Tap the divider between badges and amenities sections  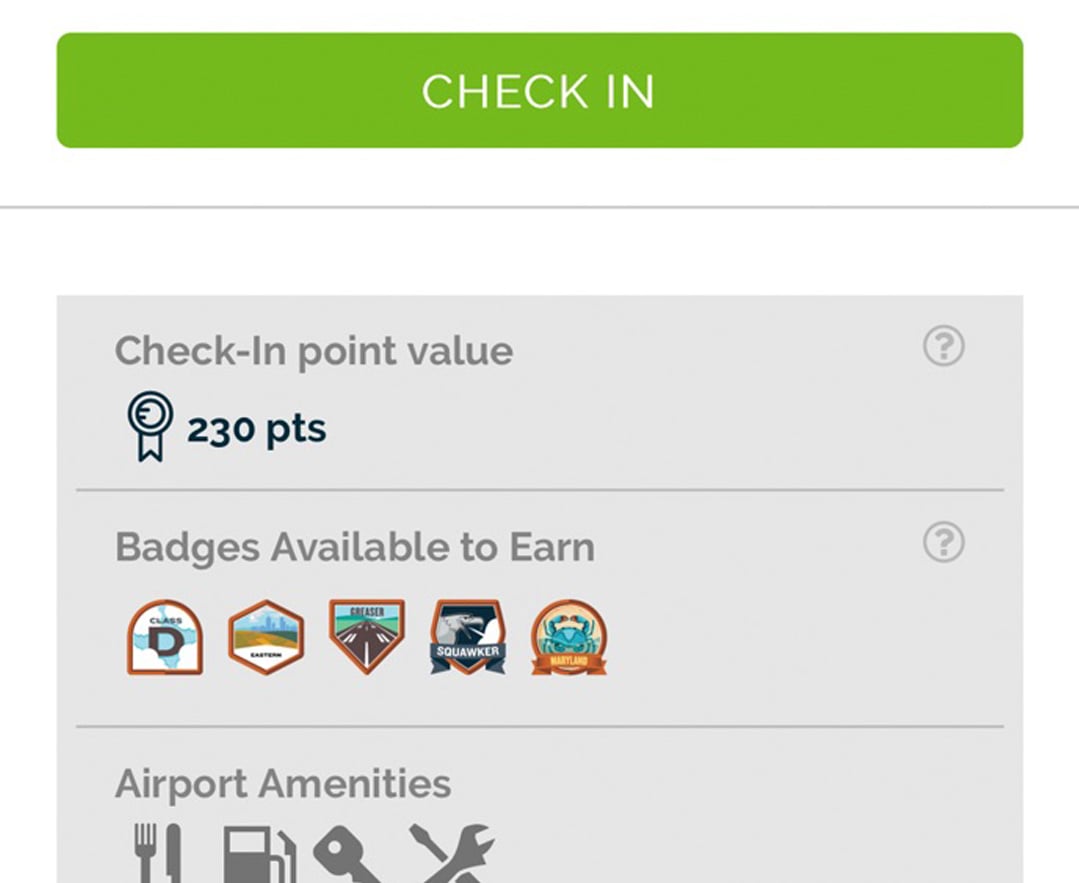(540, 726)
